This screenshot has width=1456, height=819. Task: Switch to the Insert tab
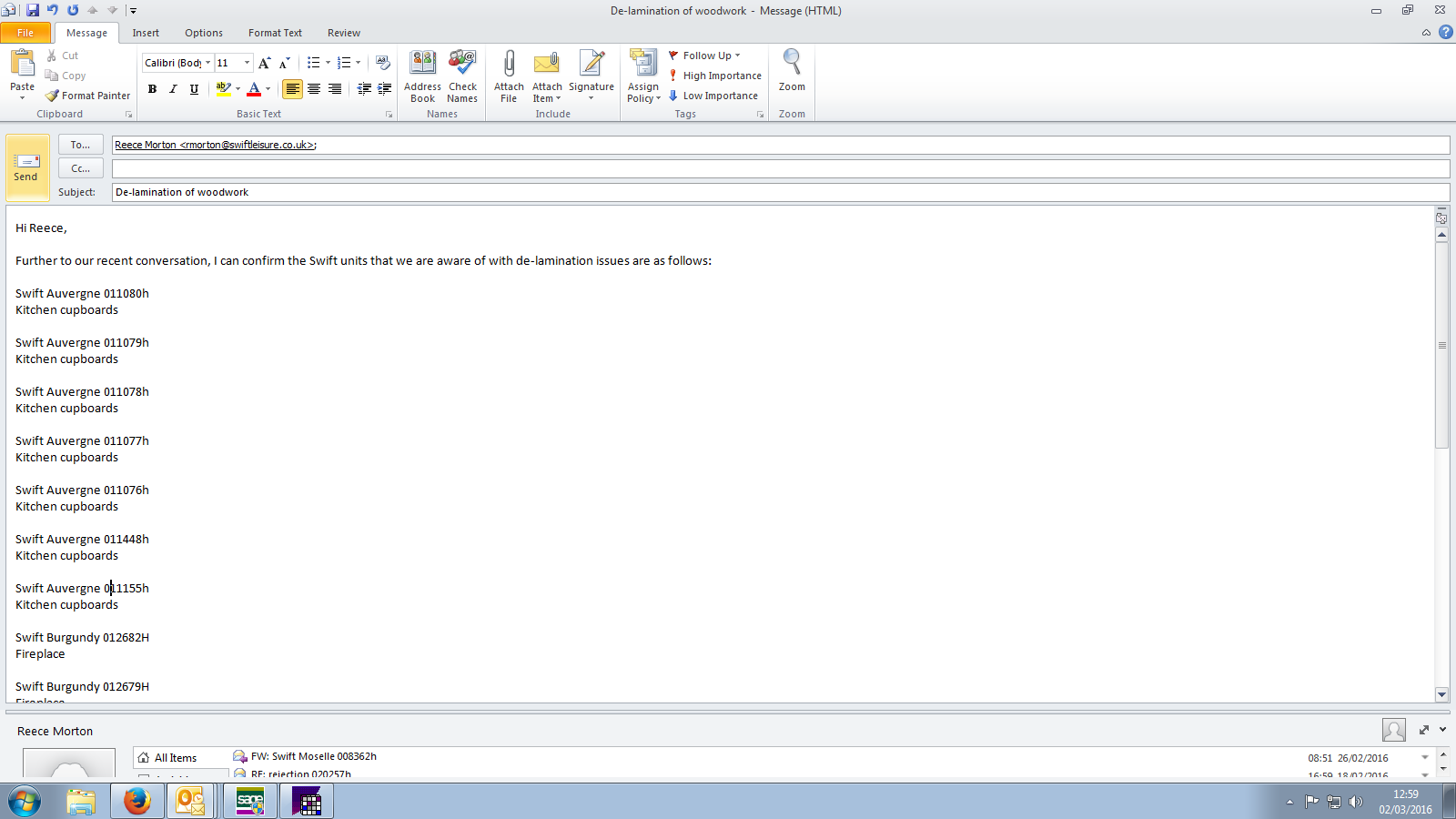tap(146, 33)
